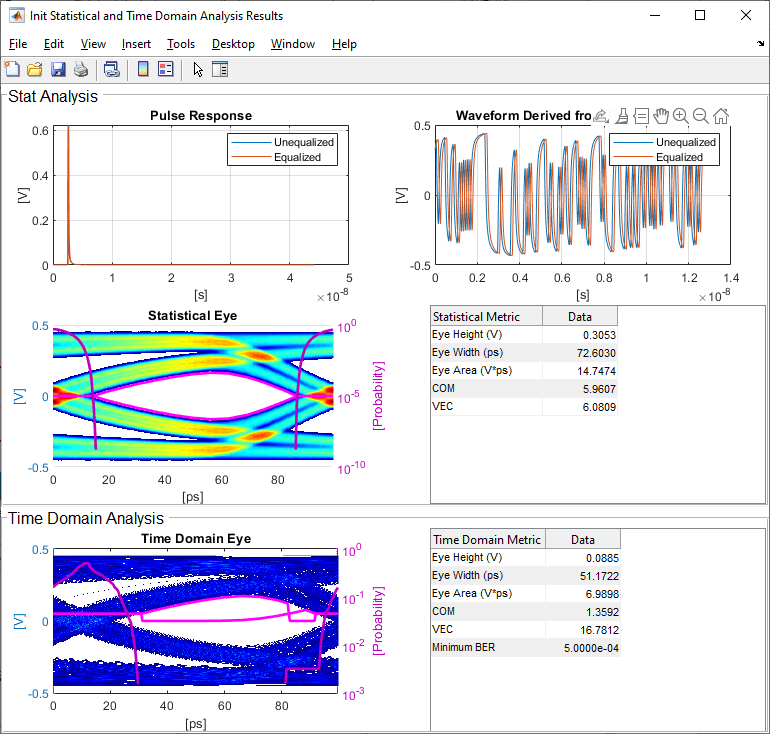Open the File menu

click(x=18, y=44)
